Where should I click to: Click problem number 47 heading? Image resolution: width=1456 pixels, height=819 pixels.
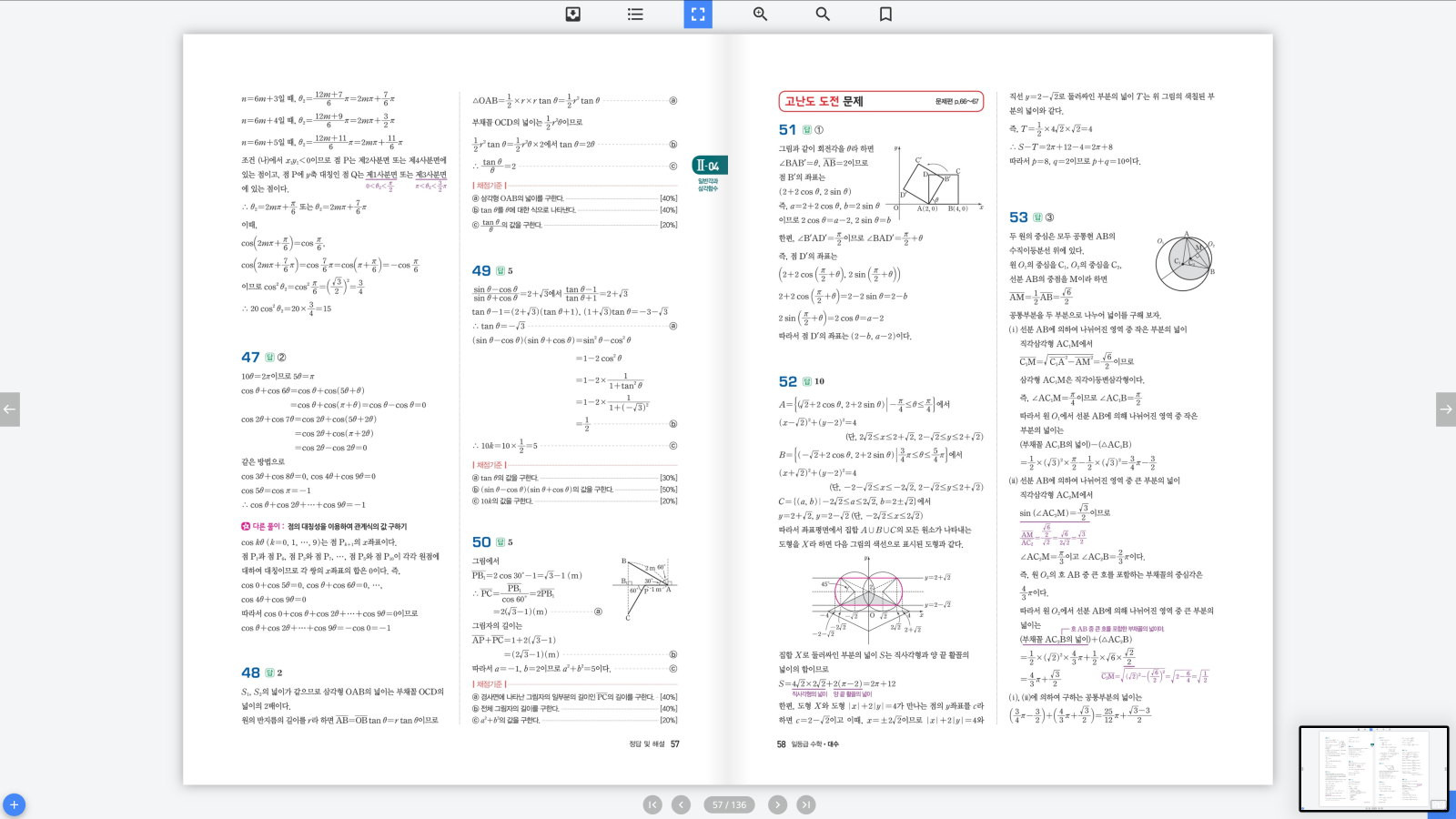coord(250,358)
